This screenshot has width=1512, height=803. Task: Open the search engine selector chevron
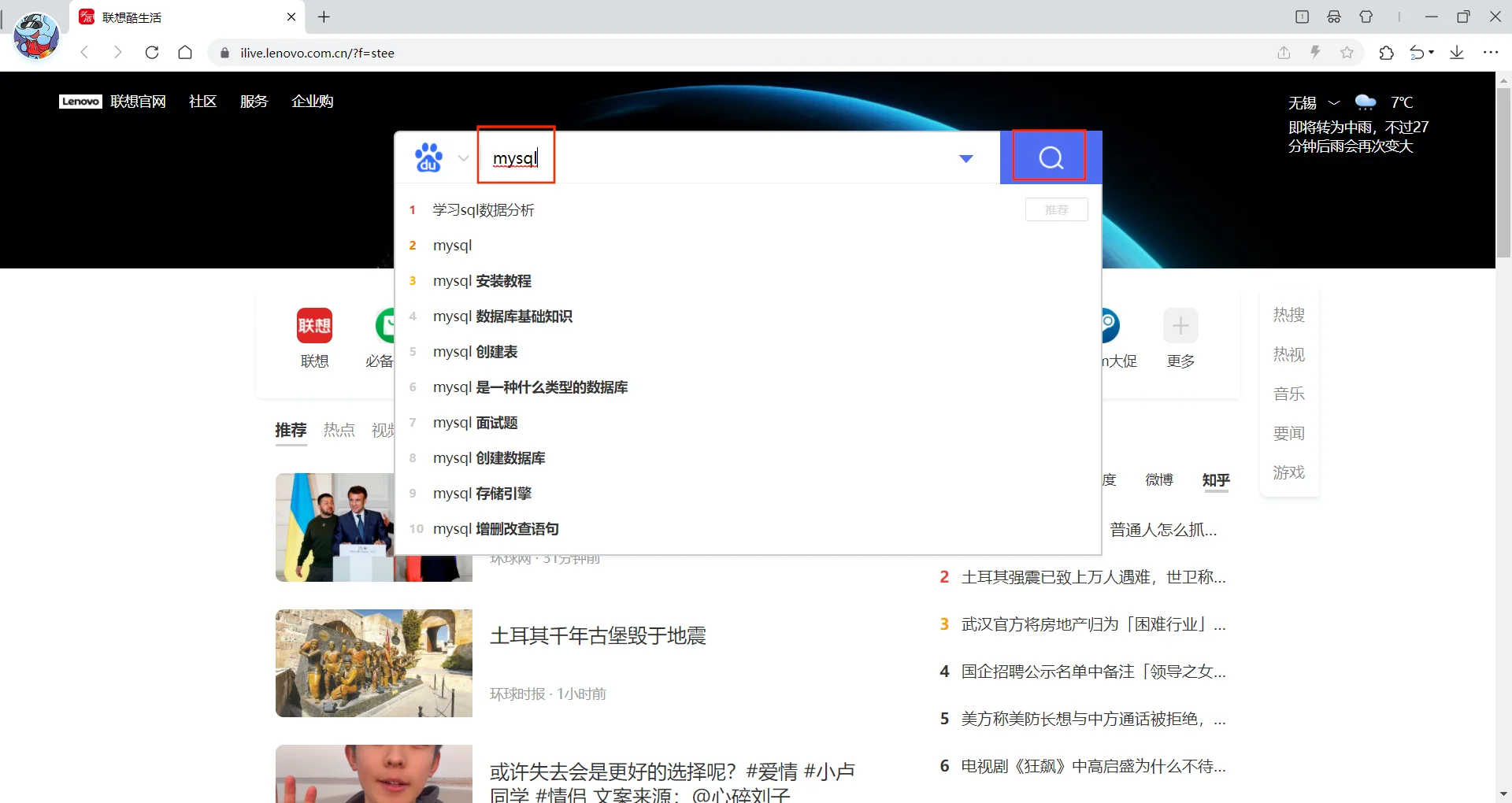464,158
